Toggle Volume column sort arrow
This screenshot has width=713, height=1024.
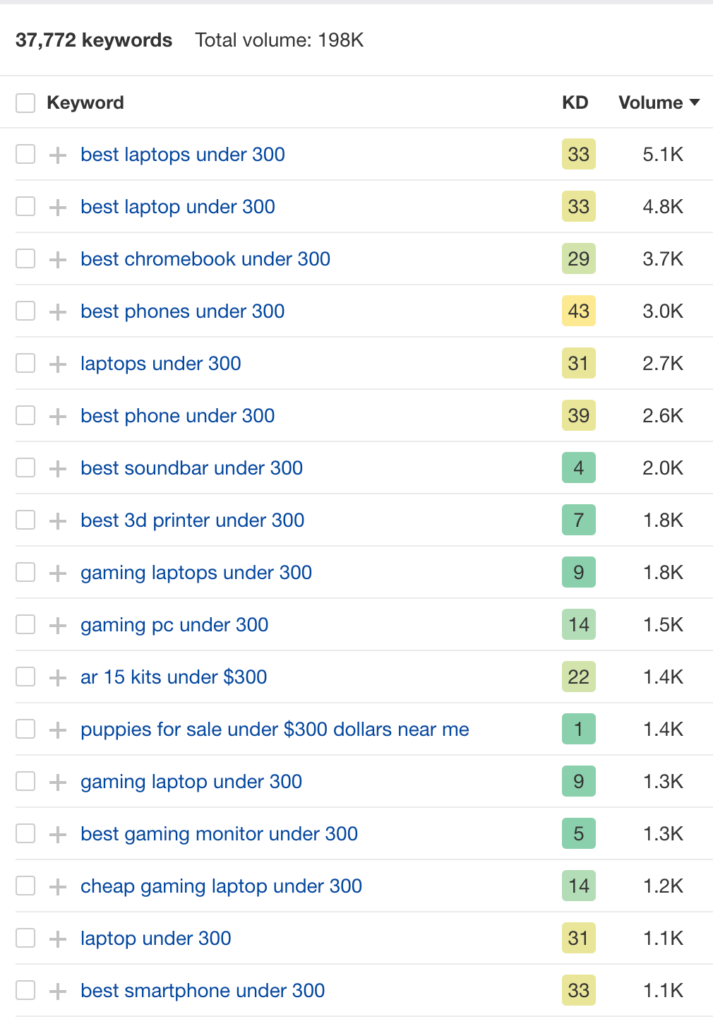[694, 103]
